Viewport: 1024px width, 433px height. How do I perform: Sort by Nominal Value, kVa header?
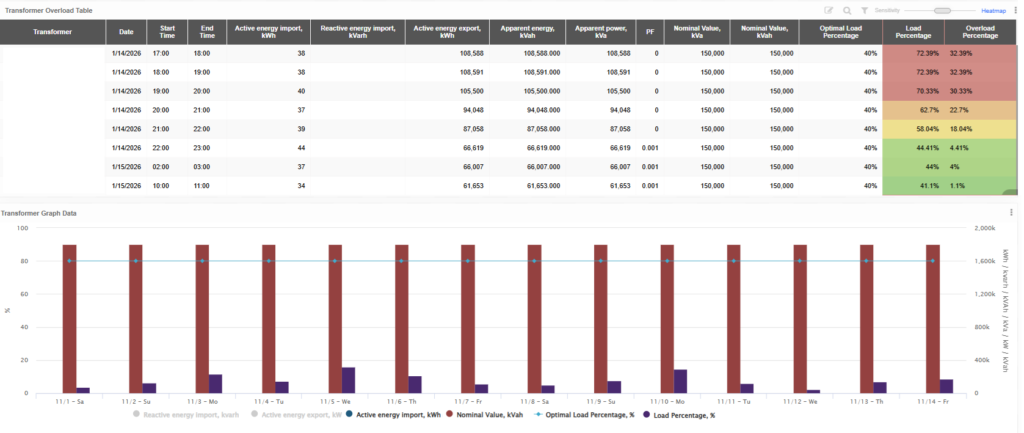[697, 32]
